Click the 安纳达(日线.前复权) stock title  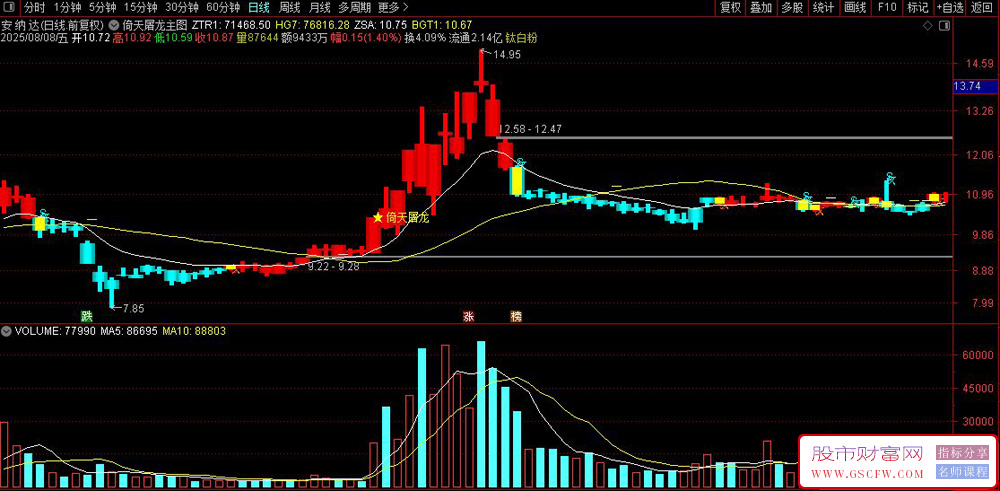pos(52,26)
